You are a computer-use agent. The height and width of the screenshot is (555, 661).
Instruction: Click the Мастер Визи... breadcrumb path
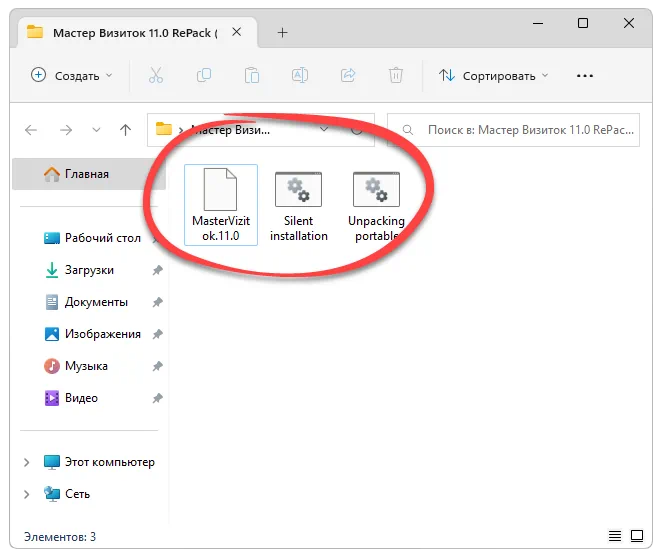[231, 130]
